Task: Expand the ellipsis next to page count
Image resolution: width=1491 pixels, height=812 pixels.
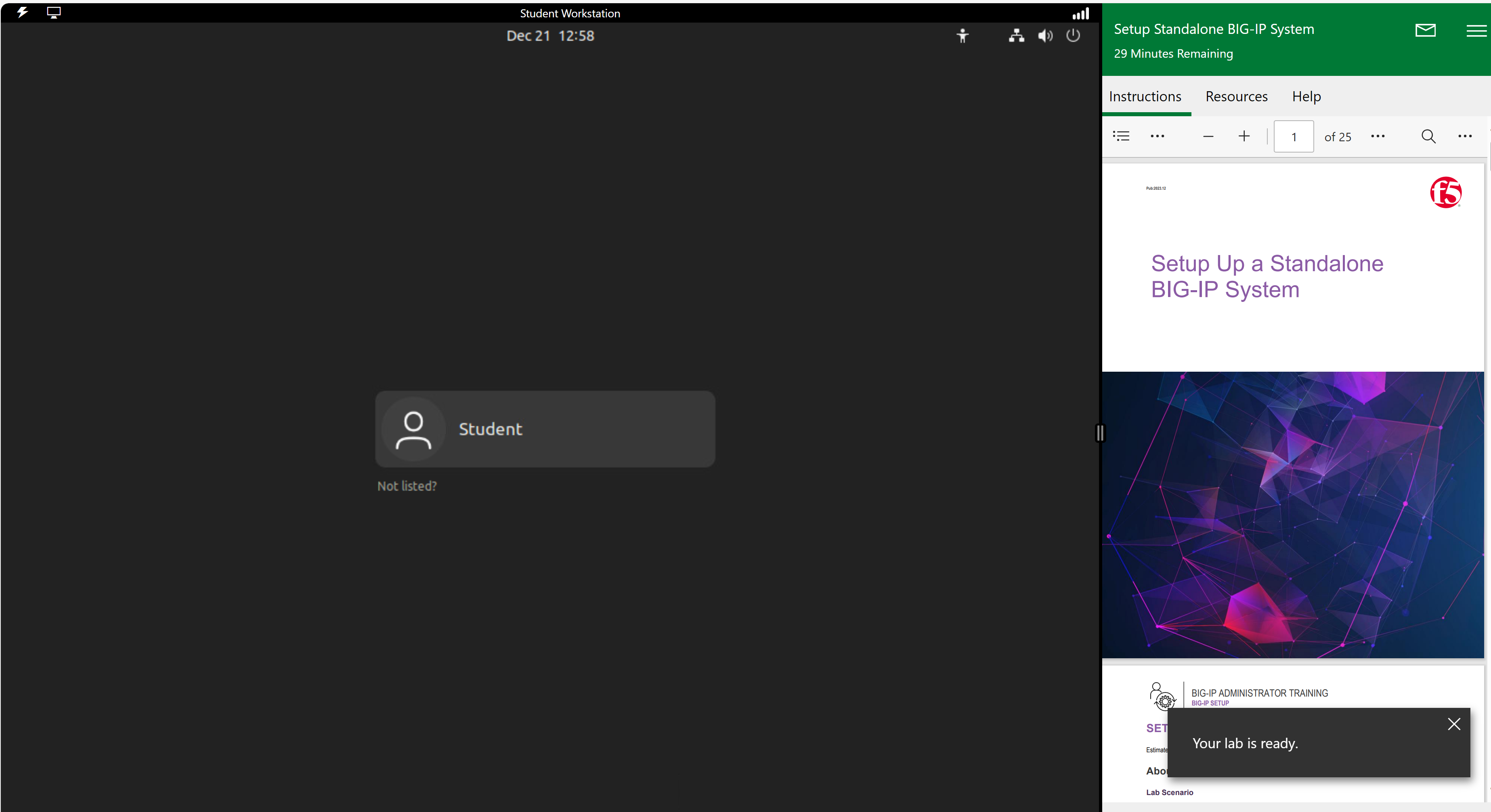Action: point(1378,136)
